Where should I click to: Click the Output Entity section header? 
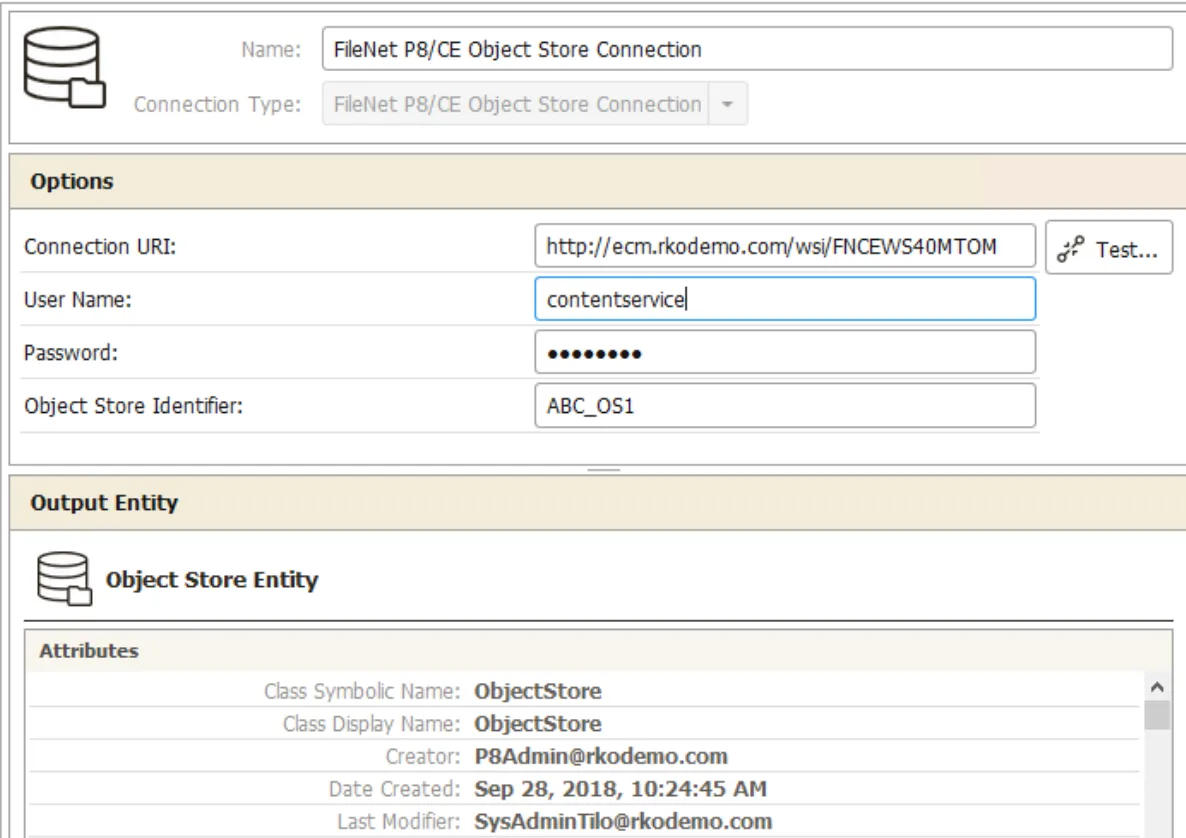coord(598,503)
